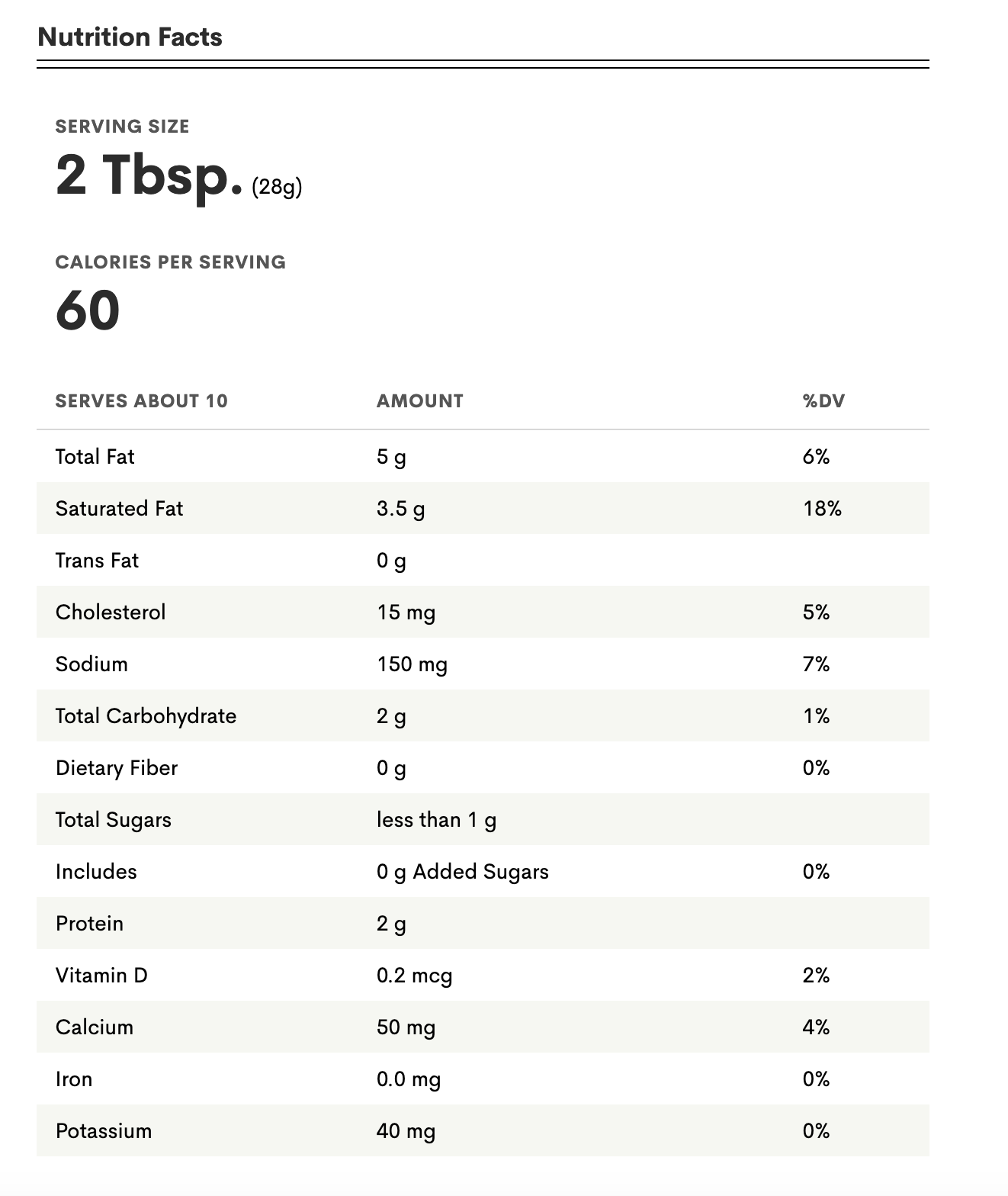Click the Calcium 4% daily value

point(816,1027)
